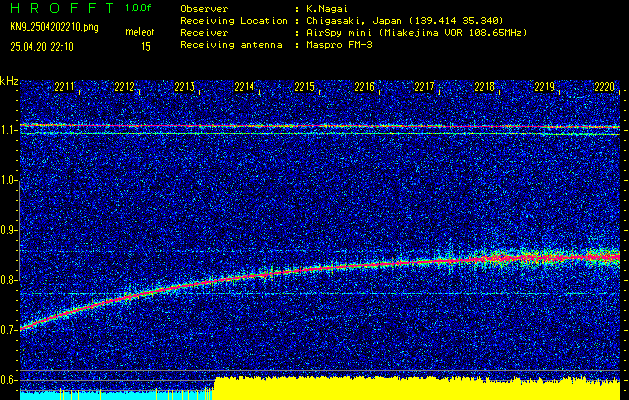This screenshot has width=629, height=400.
Task: Click the Receiver field label
Action: tap(204, 33)
